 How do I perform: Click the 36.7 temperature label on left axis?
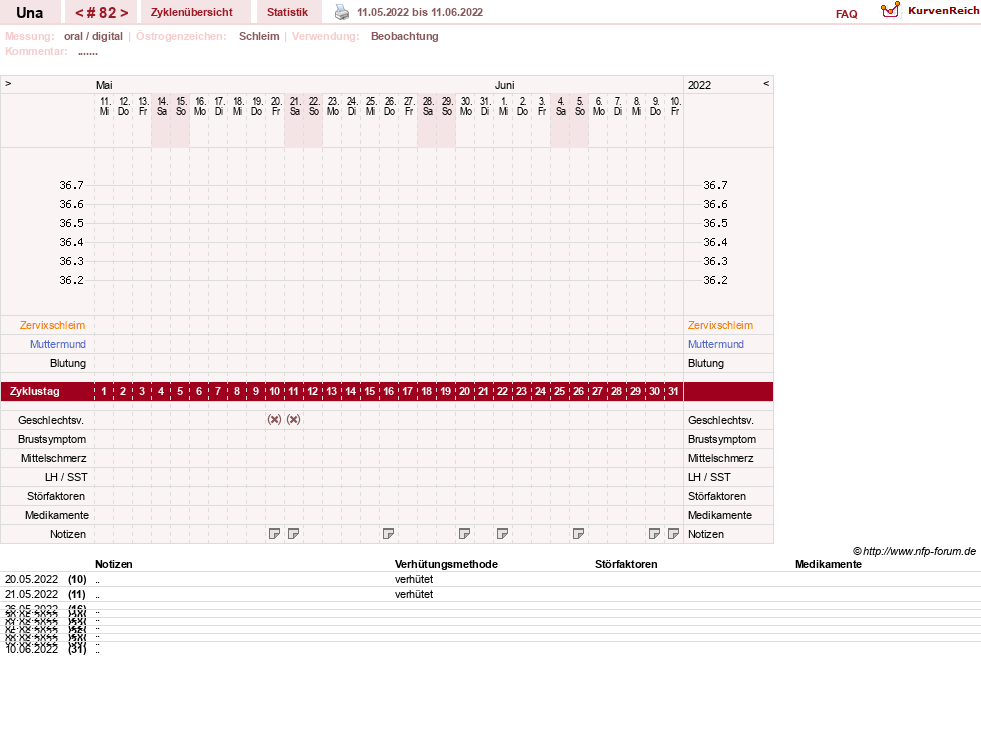71,185
